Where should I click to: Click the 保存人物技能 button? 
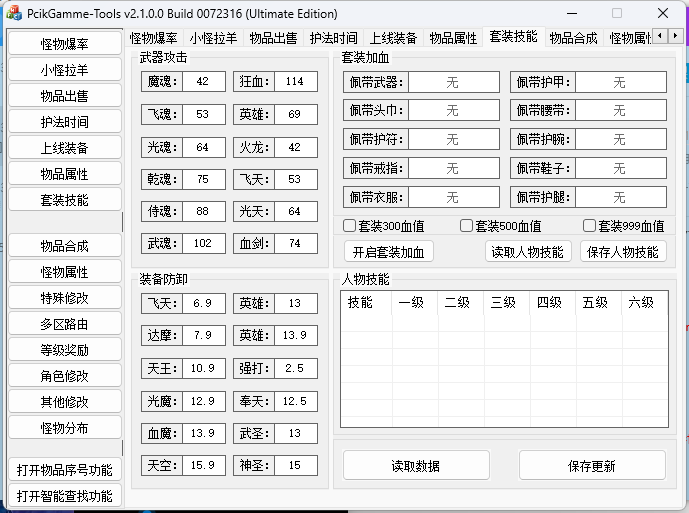[623, 252]
